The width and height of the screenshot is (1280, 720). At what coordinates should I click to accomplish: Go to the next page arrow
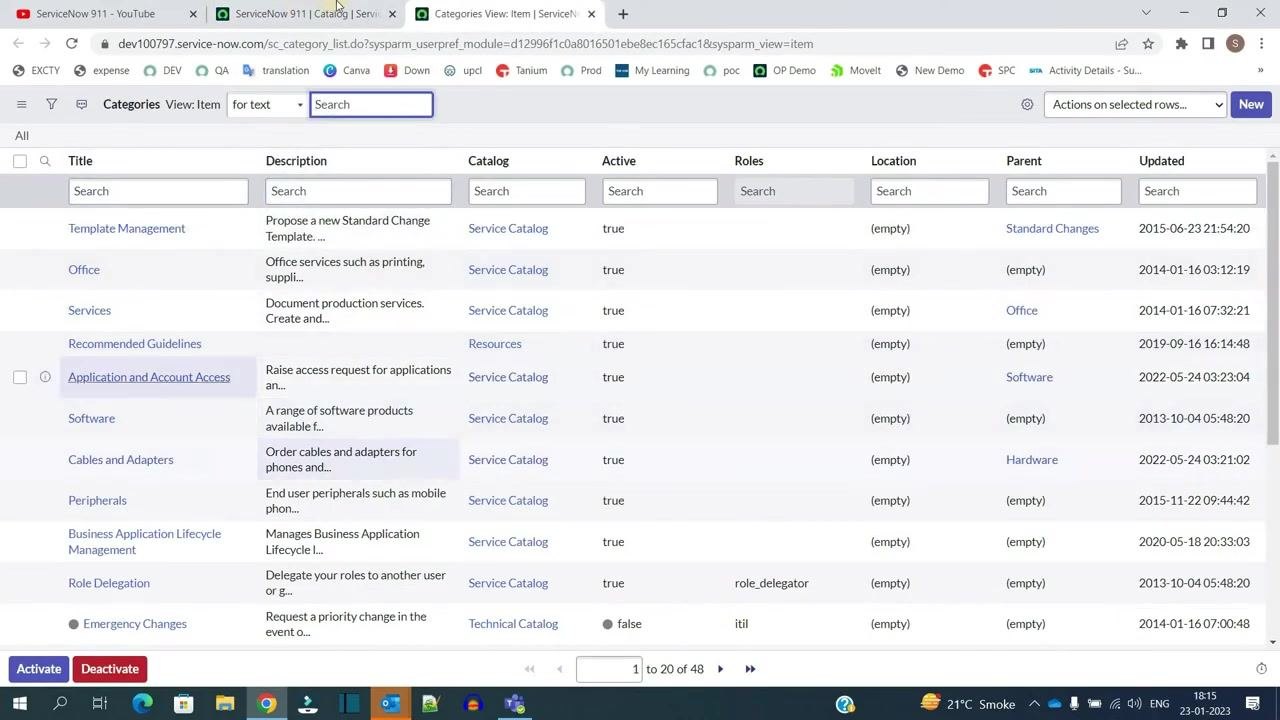[720, 669]
